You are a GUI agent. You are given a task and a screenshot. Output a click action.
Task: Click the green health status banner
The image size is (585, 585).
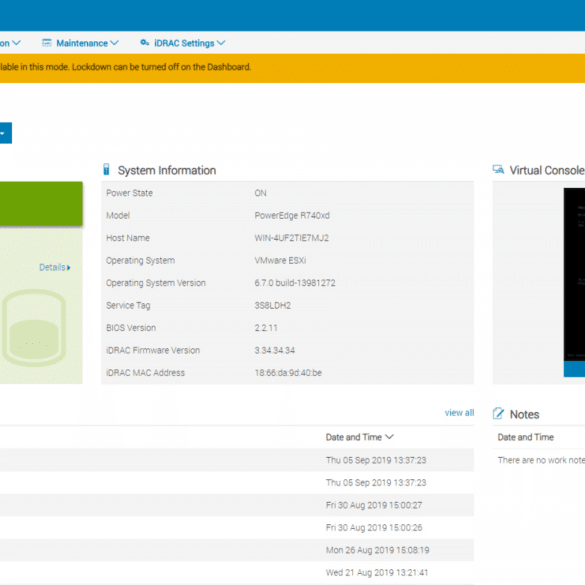click(x=41, y=204)
